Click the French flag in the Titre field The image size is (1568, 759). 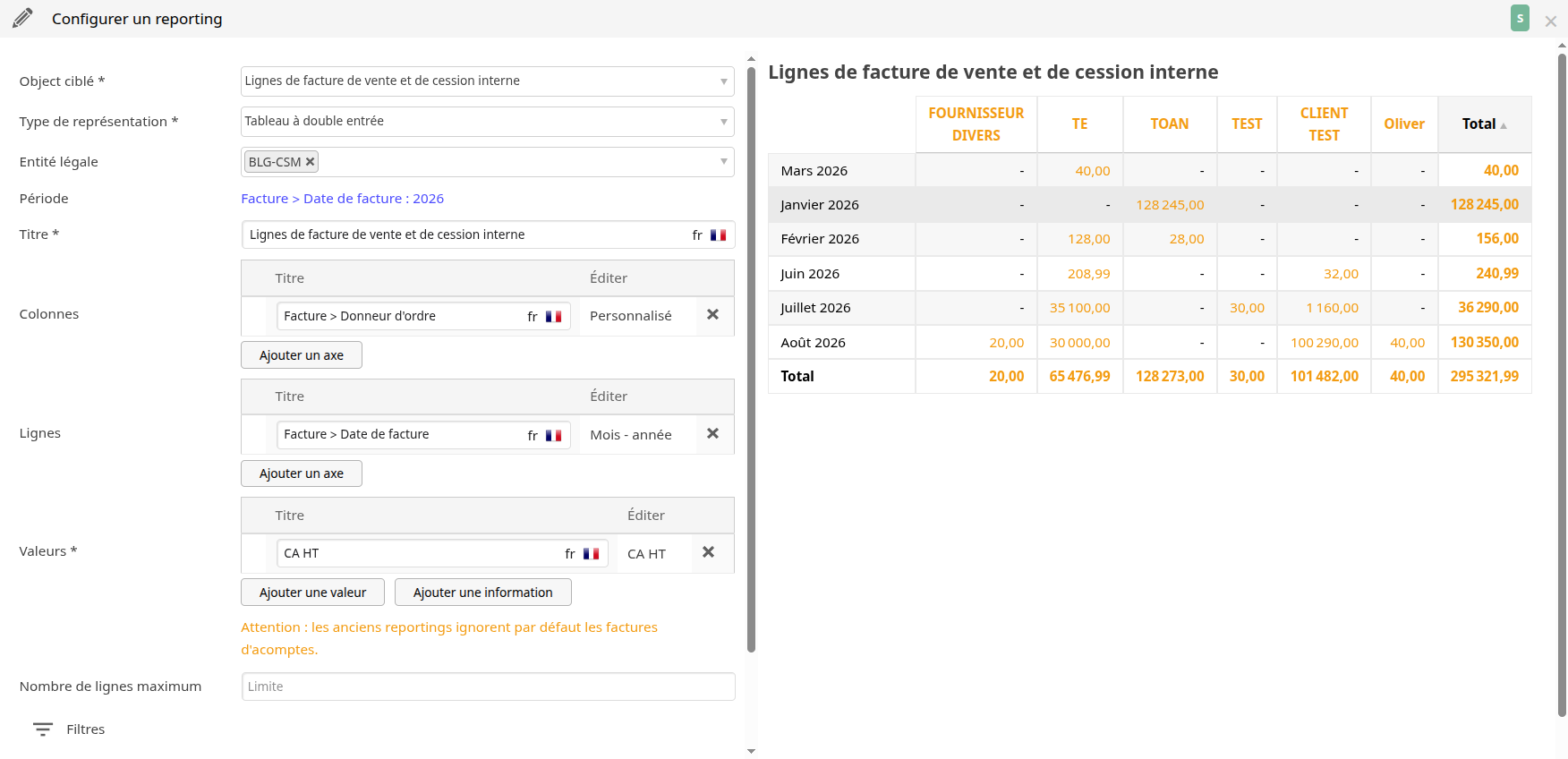tap(718, 235)
